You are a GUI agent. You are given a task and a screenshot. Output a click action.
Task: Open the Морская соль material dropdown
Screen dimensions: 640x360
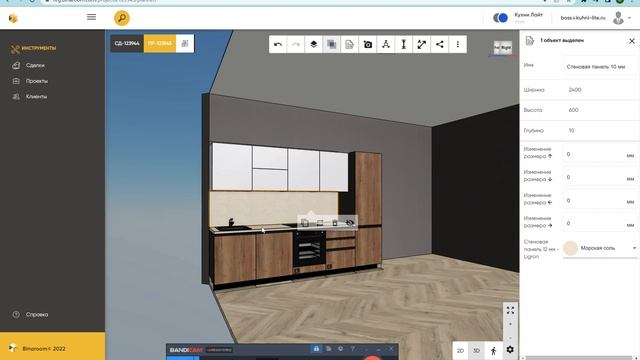pyautogui.click(x=600, y=248)
